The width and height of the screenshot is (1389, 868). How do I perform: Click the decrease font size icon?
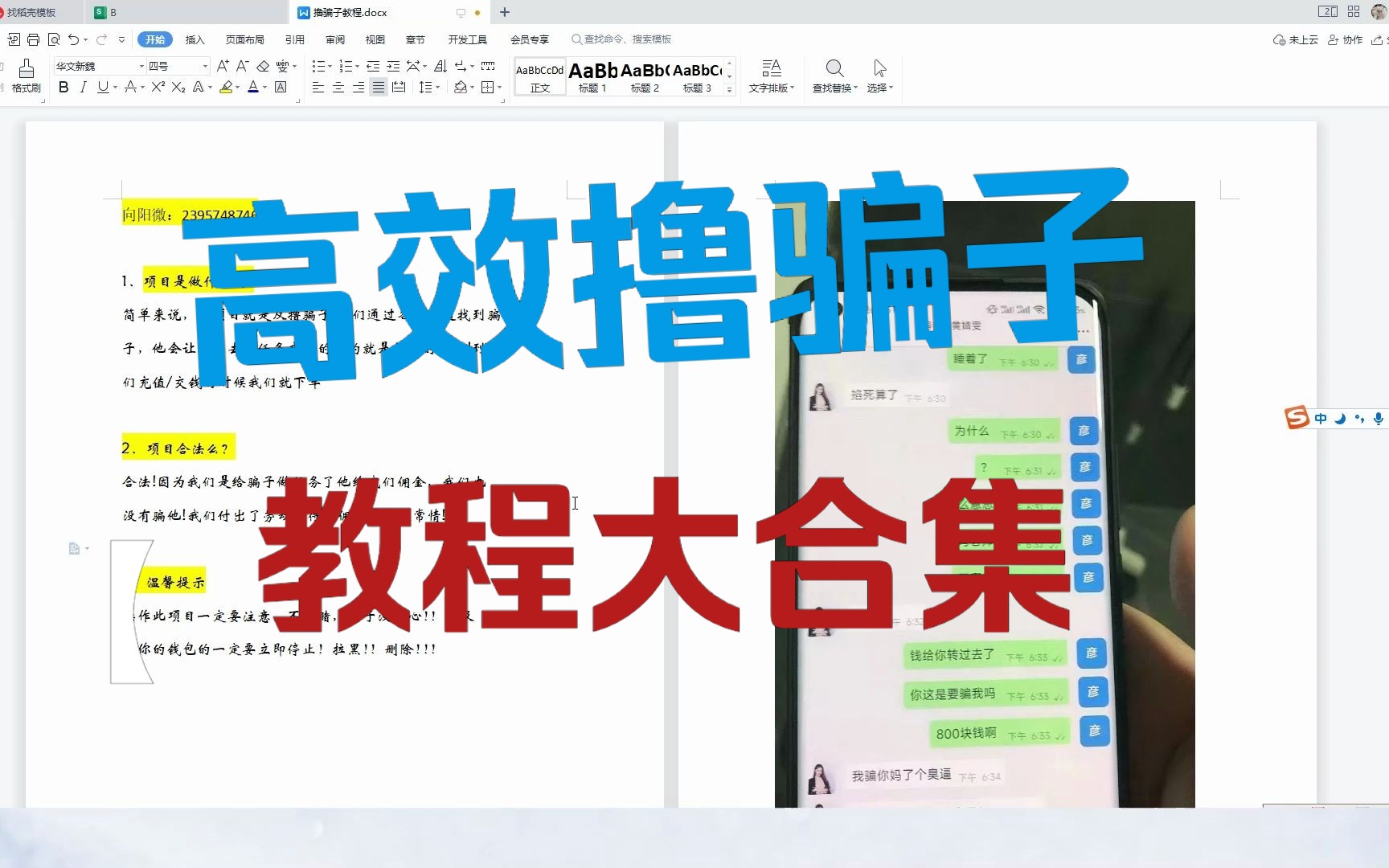coord(242,66)
